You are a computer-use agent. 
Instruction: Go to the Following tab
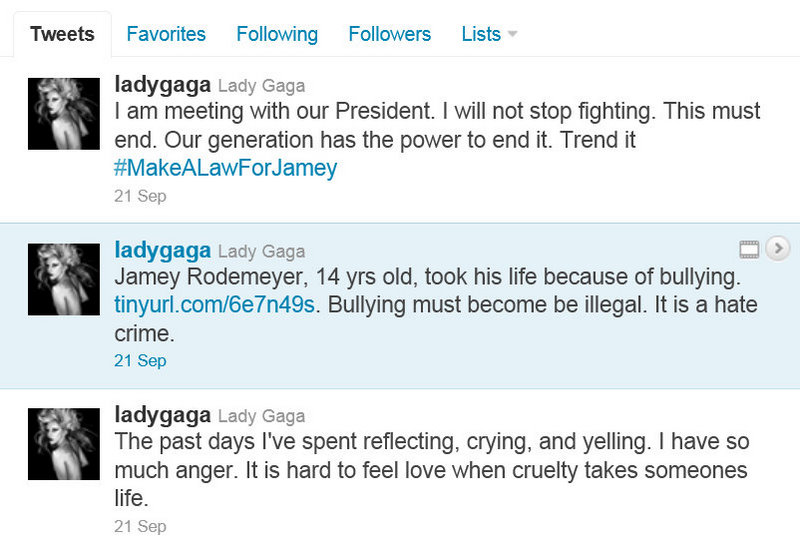coord(277,34)
